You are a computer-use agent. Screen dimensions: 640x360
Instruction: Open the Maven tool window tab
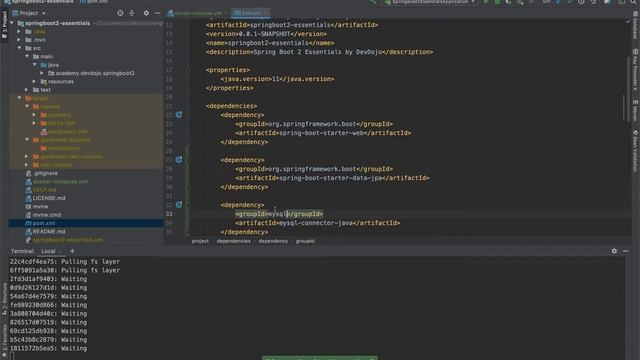pos(636,110)
